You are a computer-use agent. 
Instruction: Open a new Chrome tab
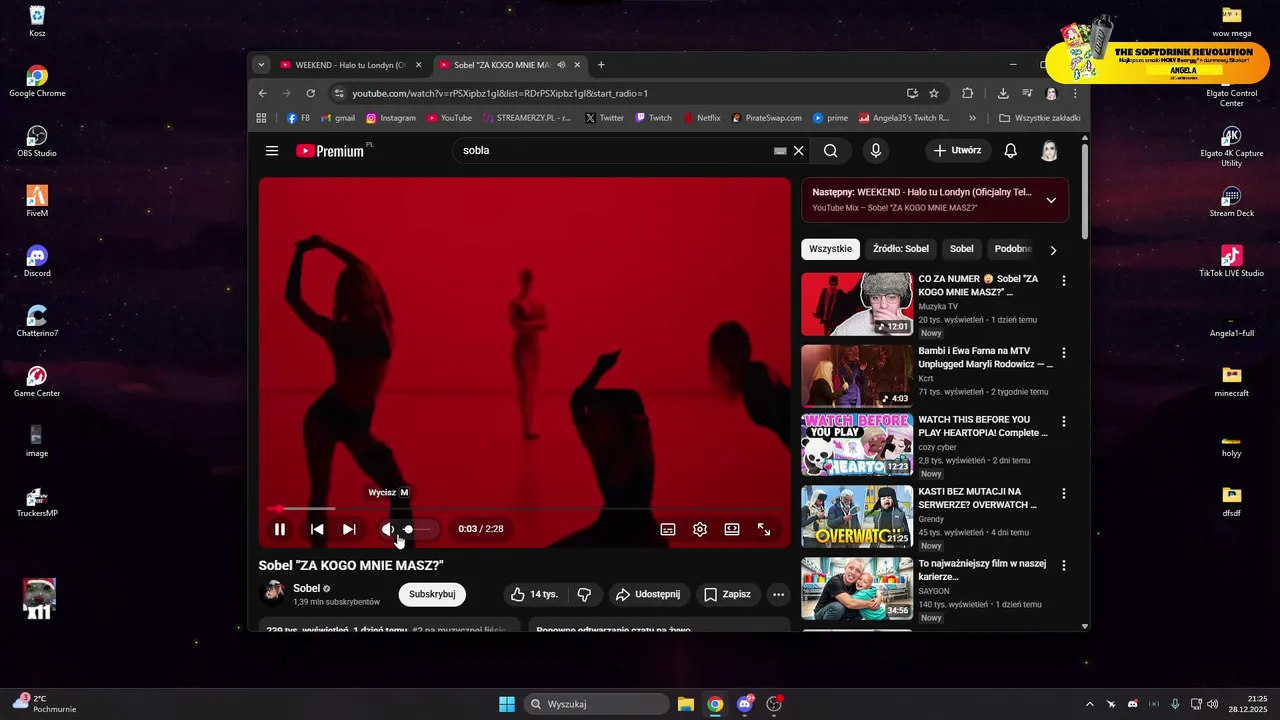601,65
